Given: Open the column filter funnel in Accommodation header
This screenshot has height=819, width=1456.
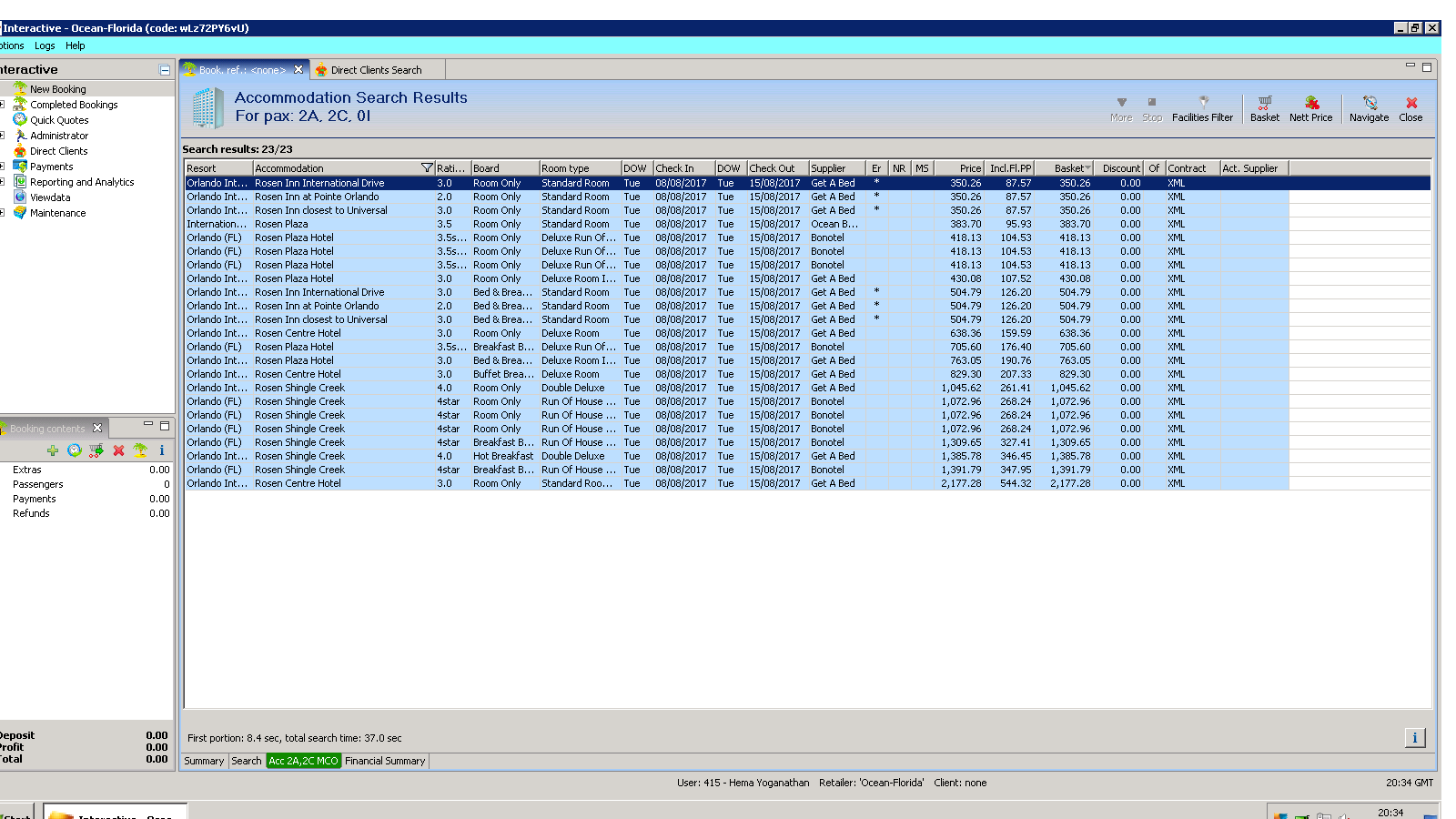Looking at the screenshot, I should coord(427,168).
